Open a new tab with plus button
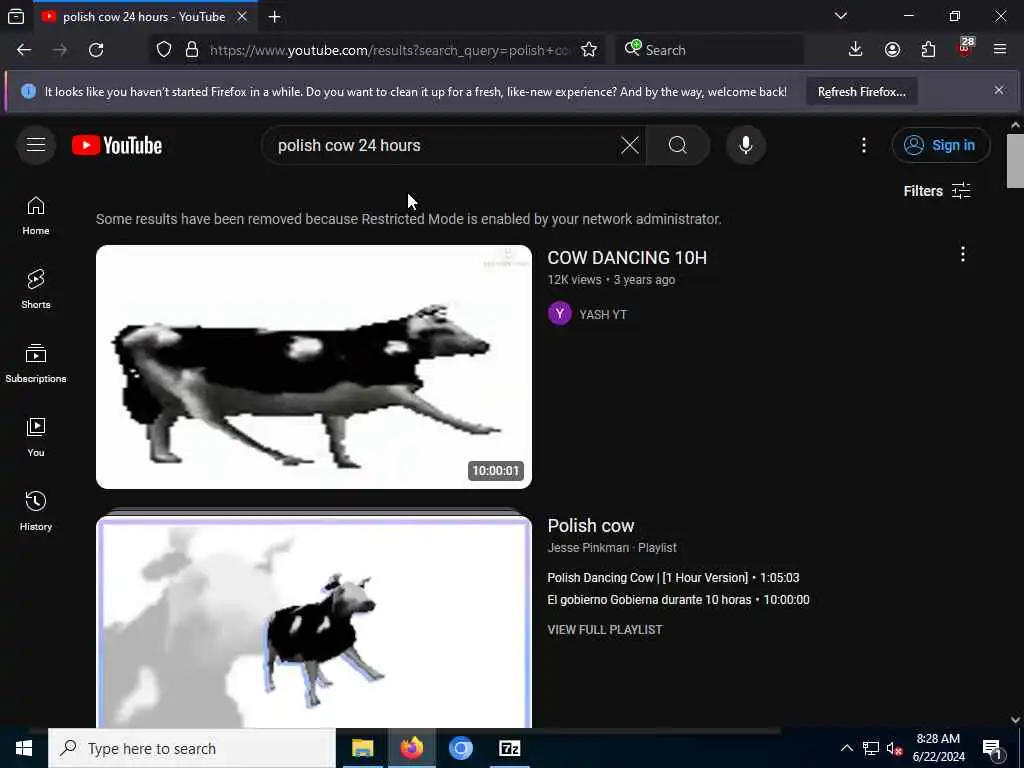The image size is (1024, 768). click(x=274, y=16)
